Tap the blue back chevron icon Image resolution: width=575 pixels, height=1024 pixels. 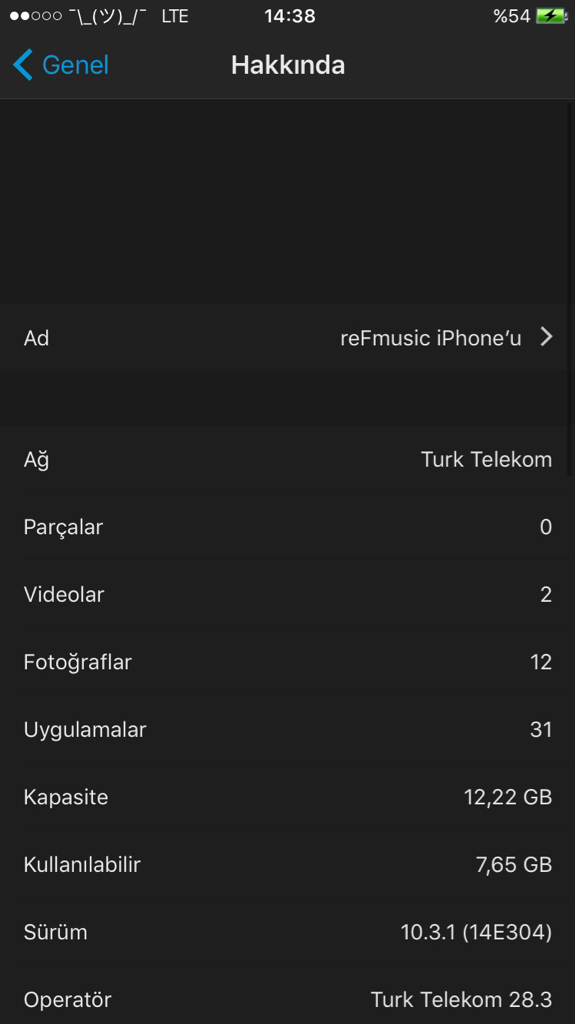coord(22,65)
